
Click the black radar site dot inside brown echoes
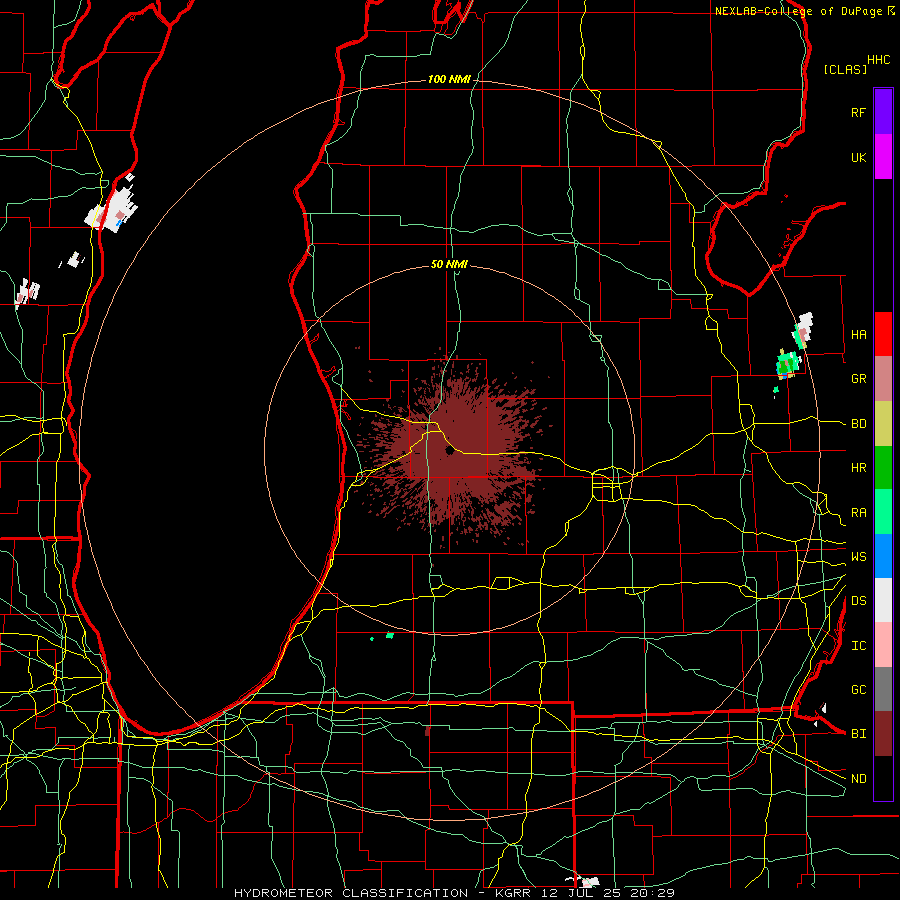click(449, 451)
